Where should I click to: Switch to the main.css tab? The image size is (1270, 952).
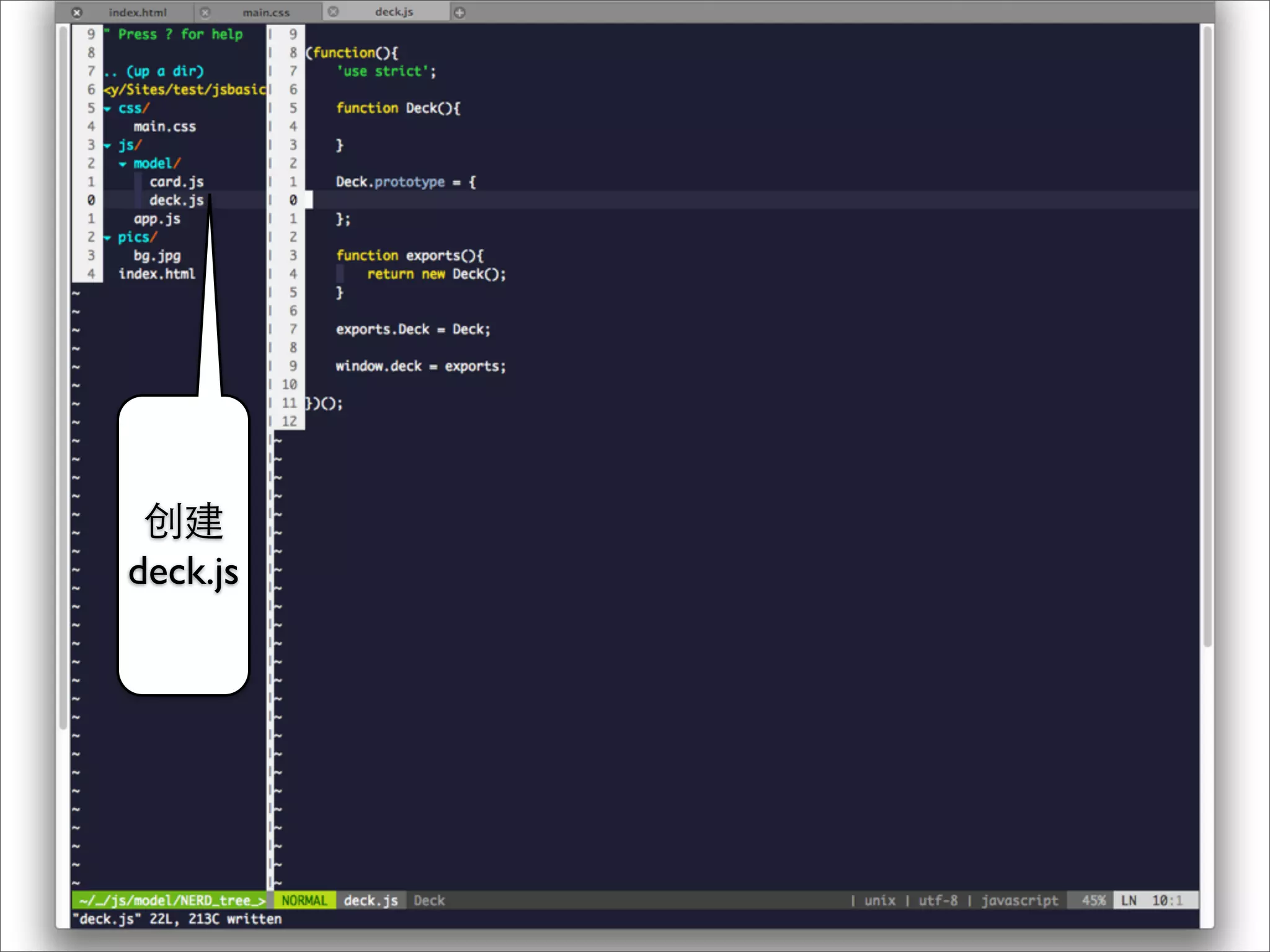click(x=266, y=12)
